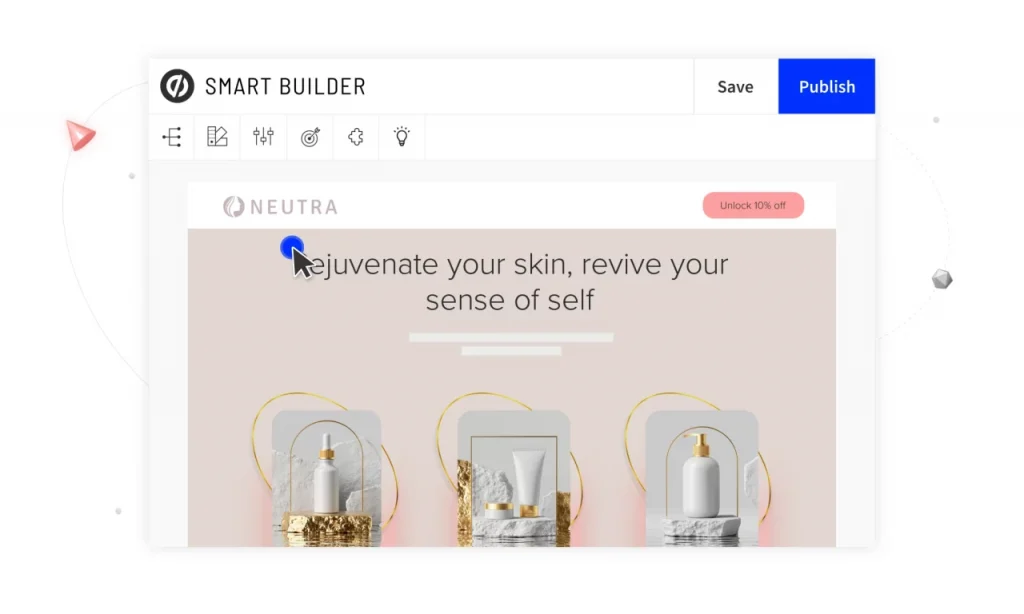Open the target goals icon
This screenshot has height=614, width=1024.
(310, 137)
